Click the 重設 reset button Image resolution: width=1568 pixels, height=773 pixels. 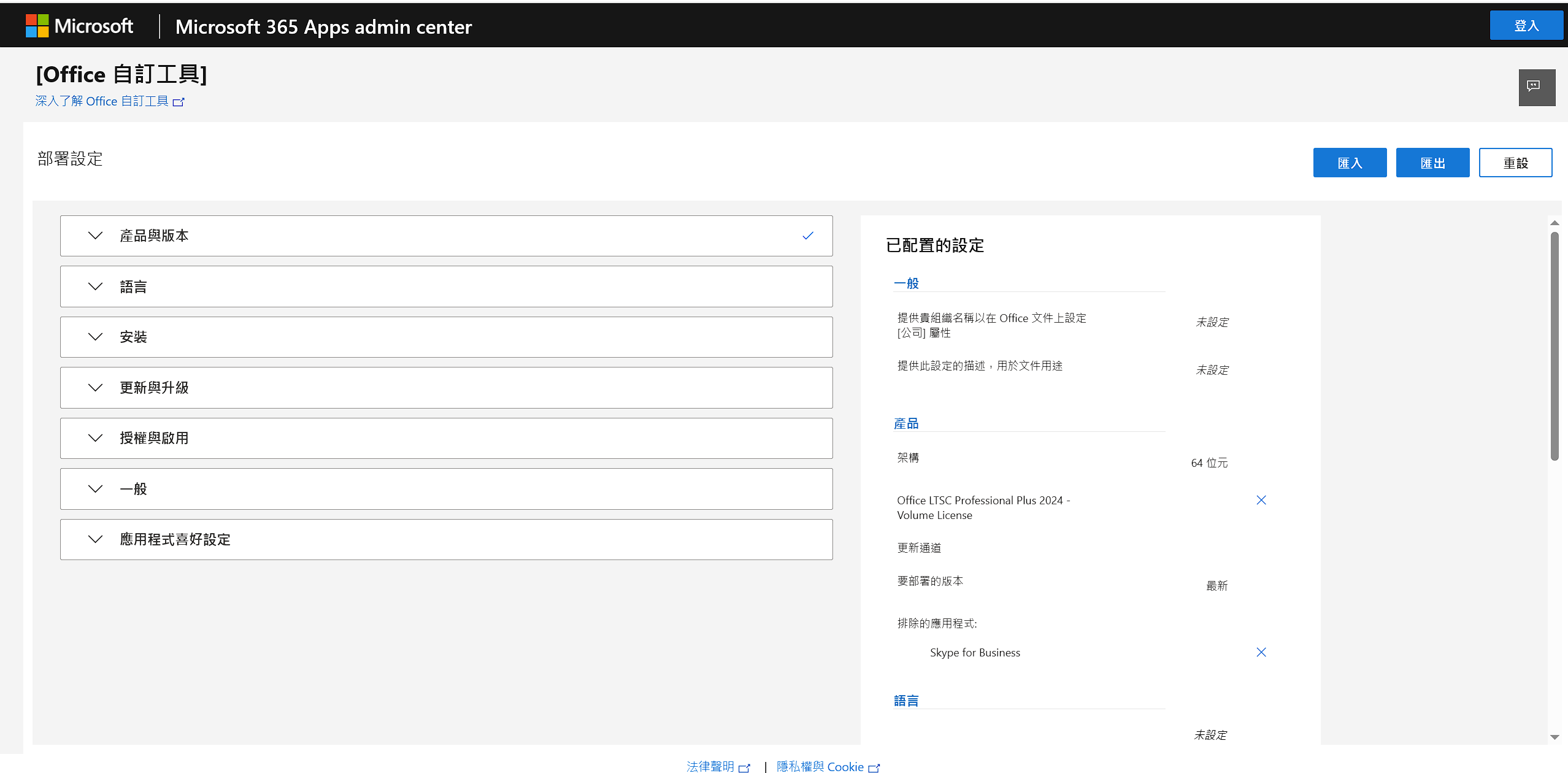(1515, 163)
